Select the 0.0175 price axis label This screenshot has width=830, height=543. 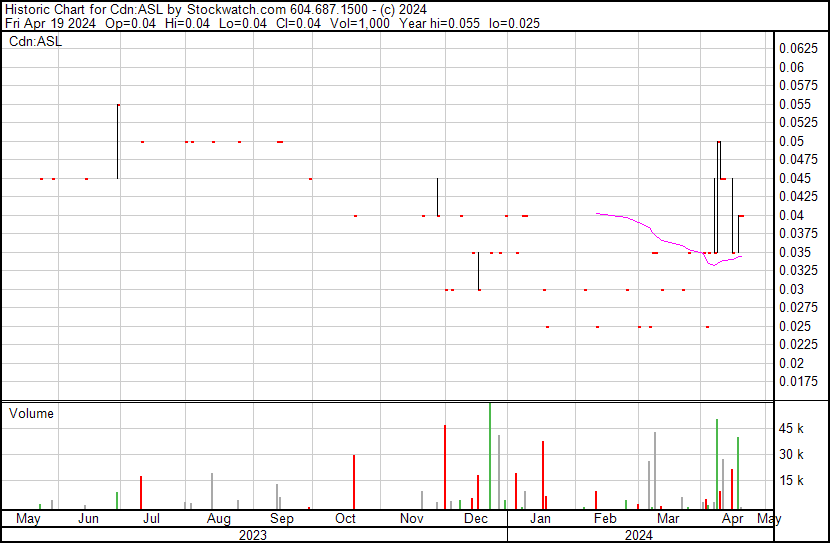pyautogui.click(x=798, y=382)
